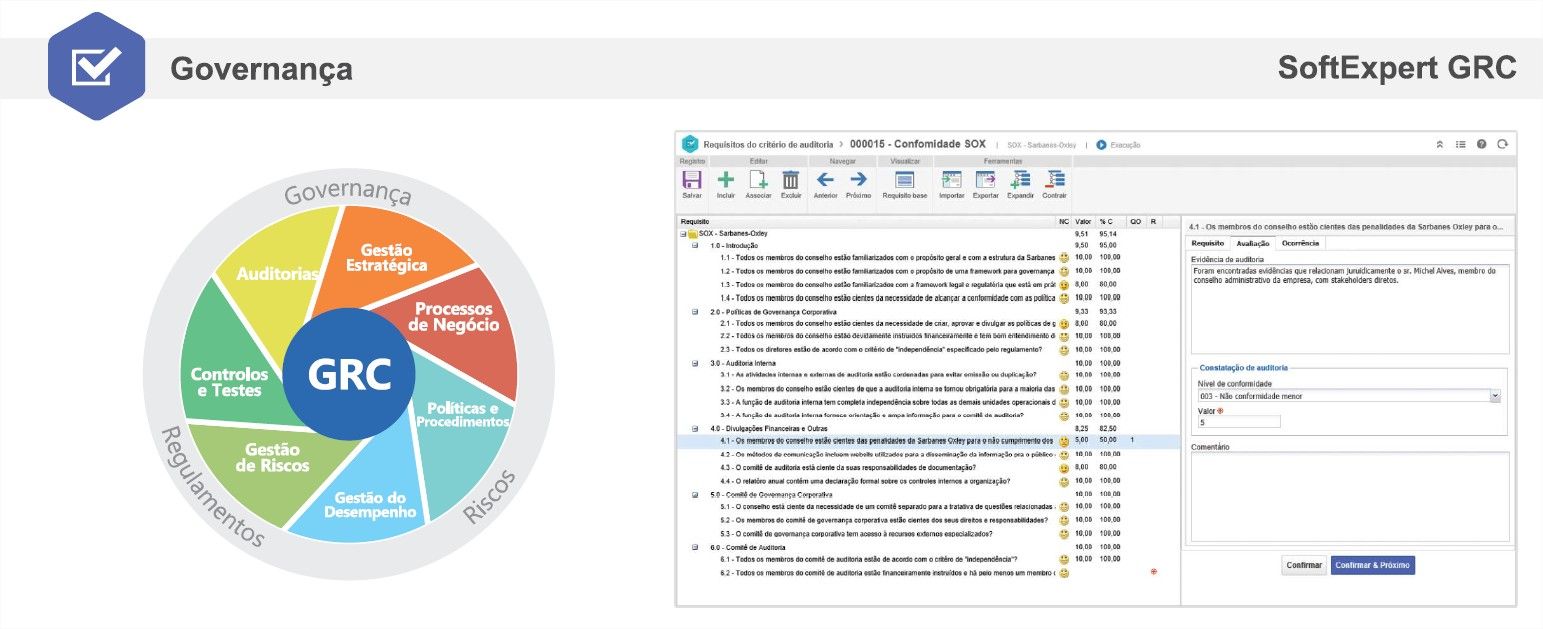Click the Incluir plus icon
The height and width of the screenshot is (629, 1543).
(726, 180)
